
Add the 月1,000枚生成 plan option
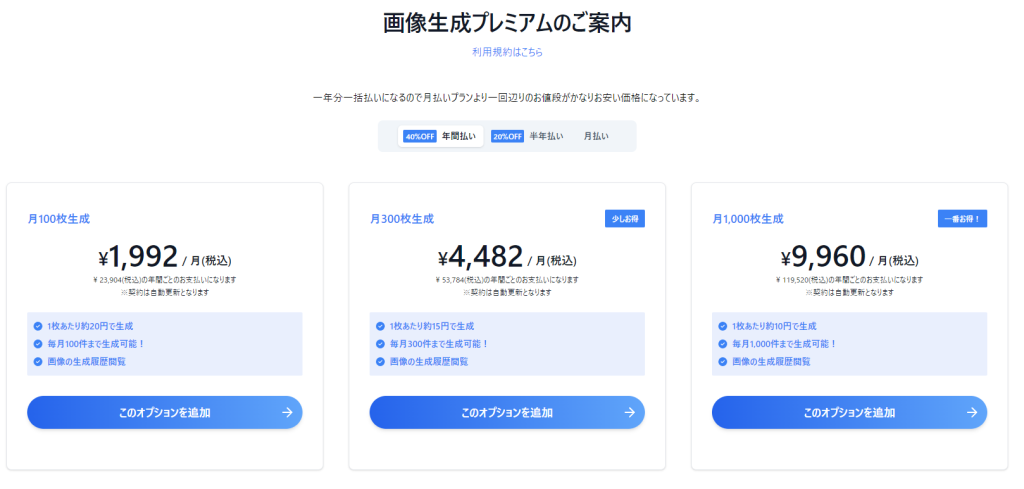tap(848, 412)
